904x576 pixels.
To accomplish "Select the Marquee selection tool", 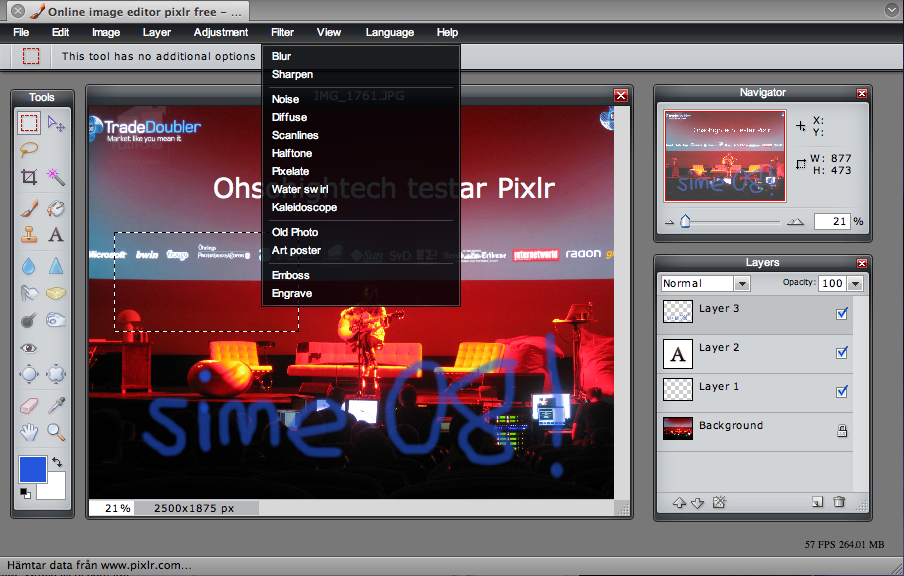I will [29, 123].
